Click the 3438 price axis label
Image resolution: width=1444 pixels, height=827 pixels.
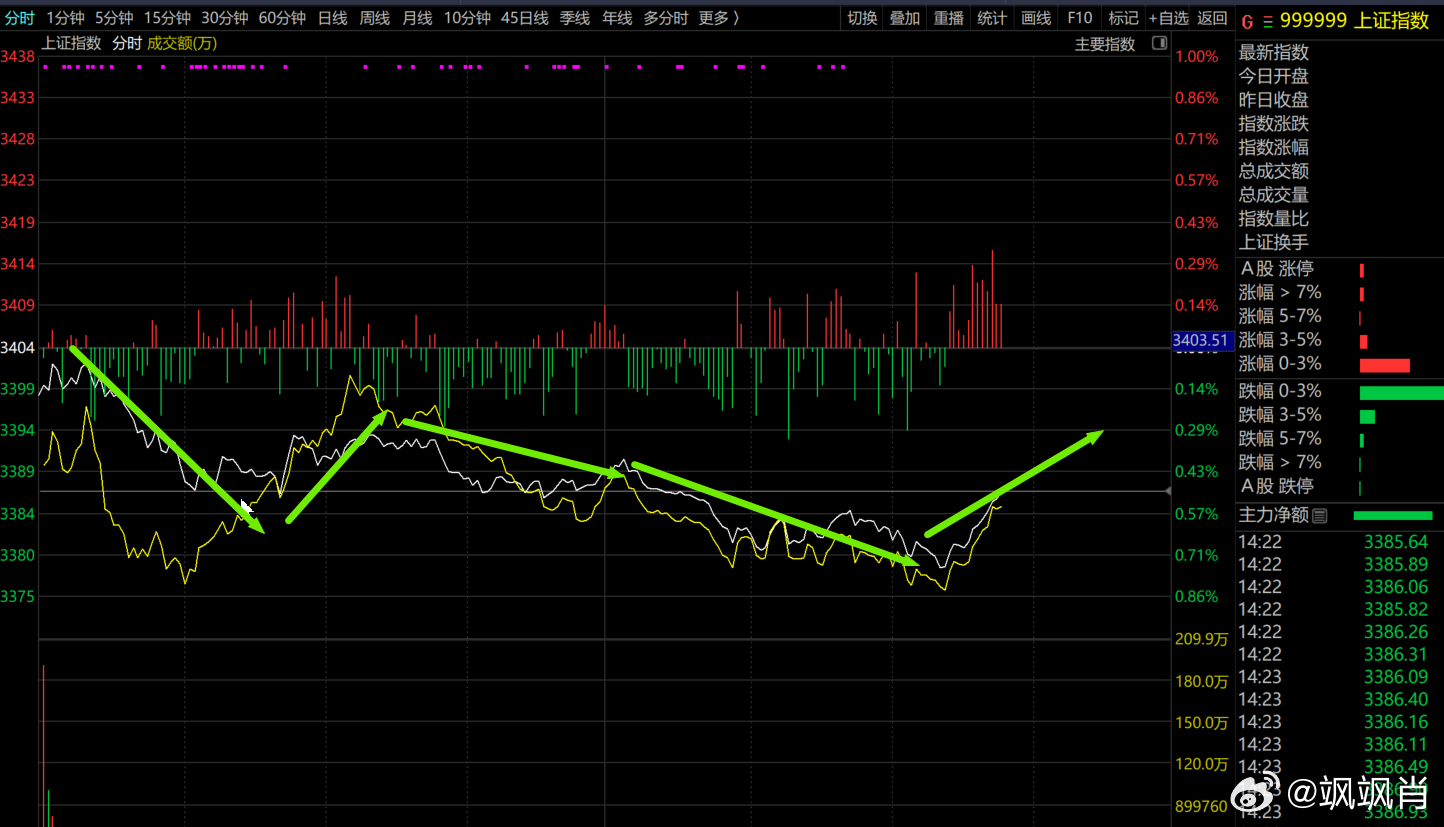coord(19,57)
